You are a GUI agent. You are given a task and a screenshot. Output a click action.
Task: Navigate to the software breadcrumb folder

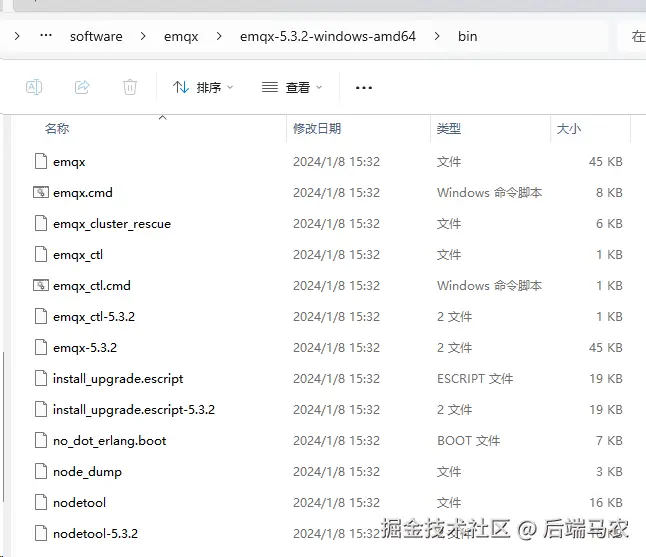point(96,37)
